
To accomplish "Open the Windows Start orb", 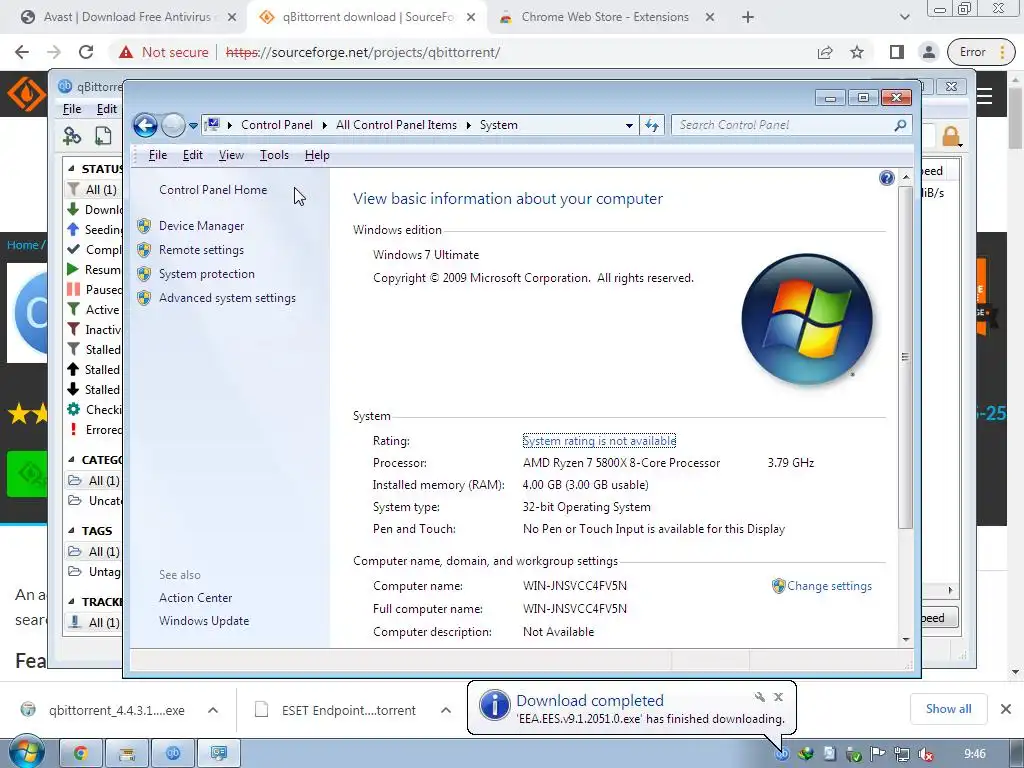I will 26,753.
